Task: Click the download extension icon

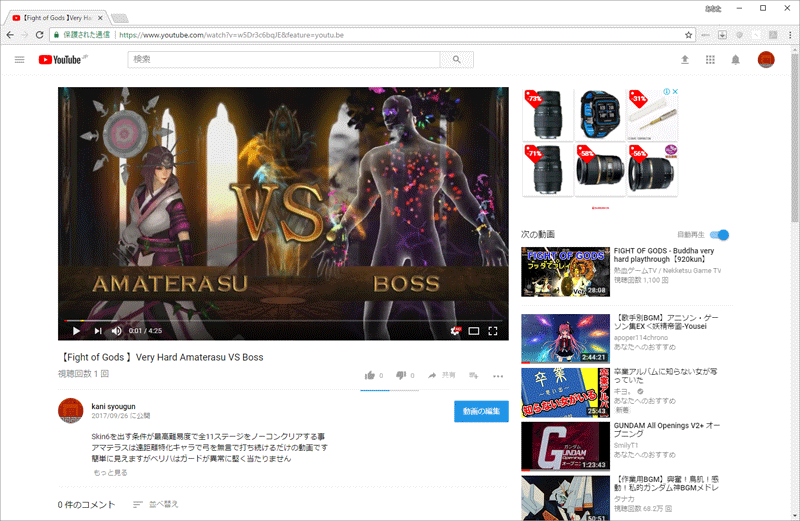Action: click(722, 35)
